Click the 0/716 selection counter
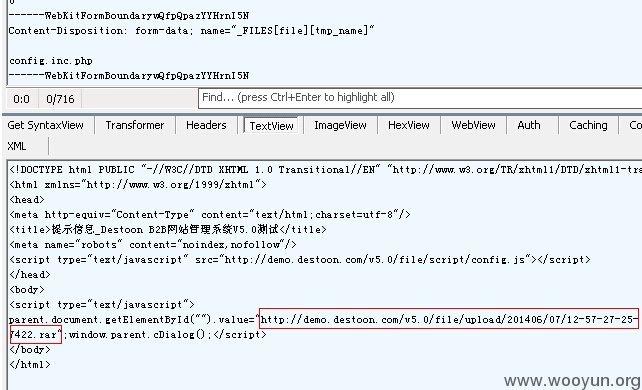This screenshot has width=642, height=390. pyautogui.click(x=60, y=99)
